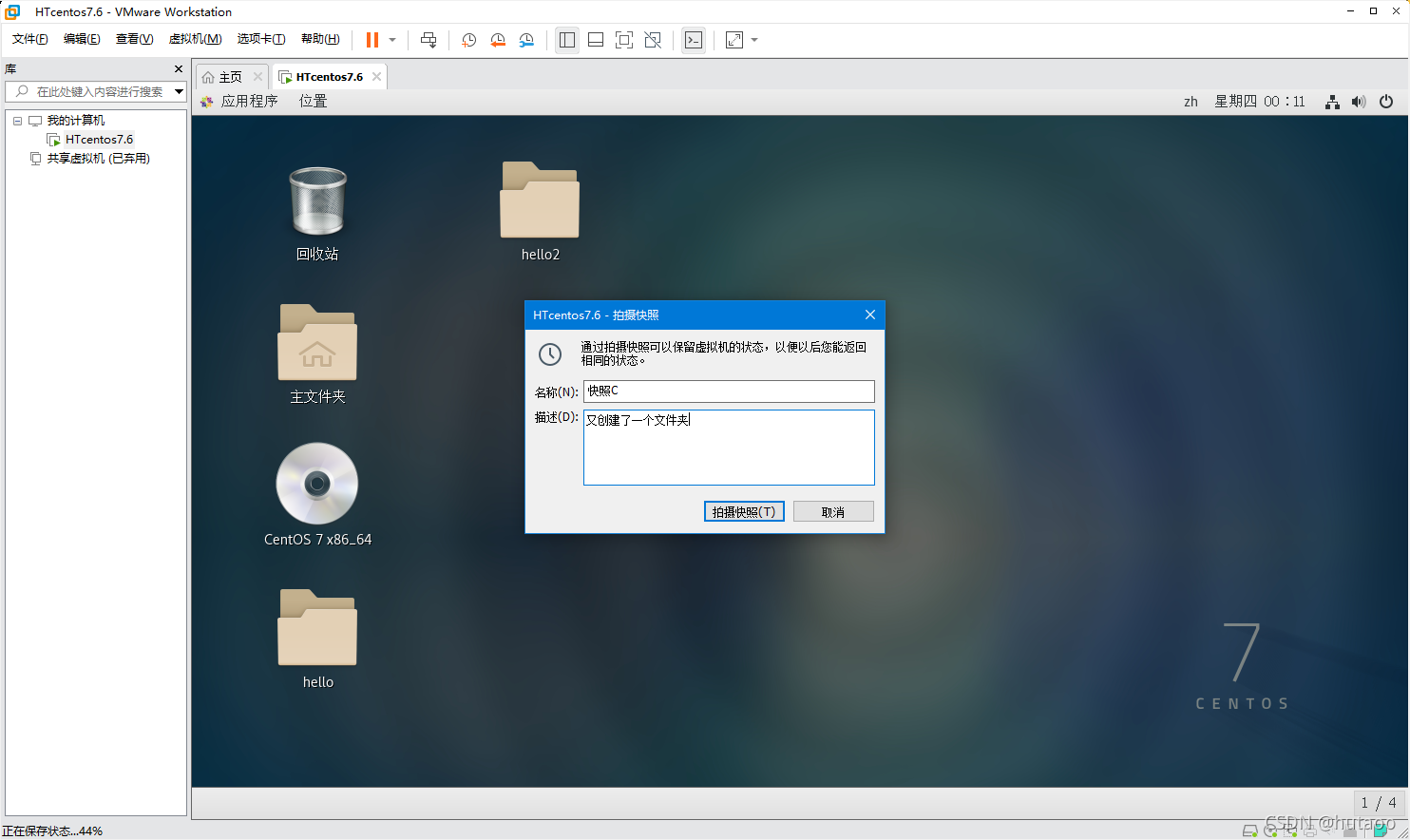Select the hello folder on desktop

pyautogui.click(x=317, y=640)
